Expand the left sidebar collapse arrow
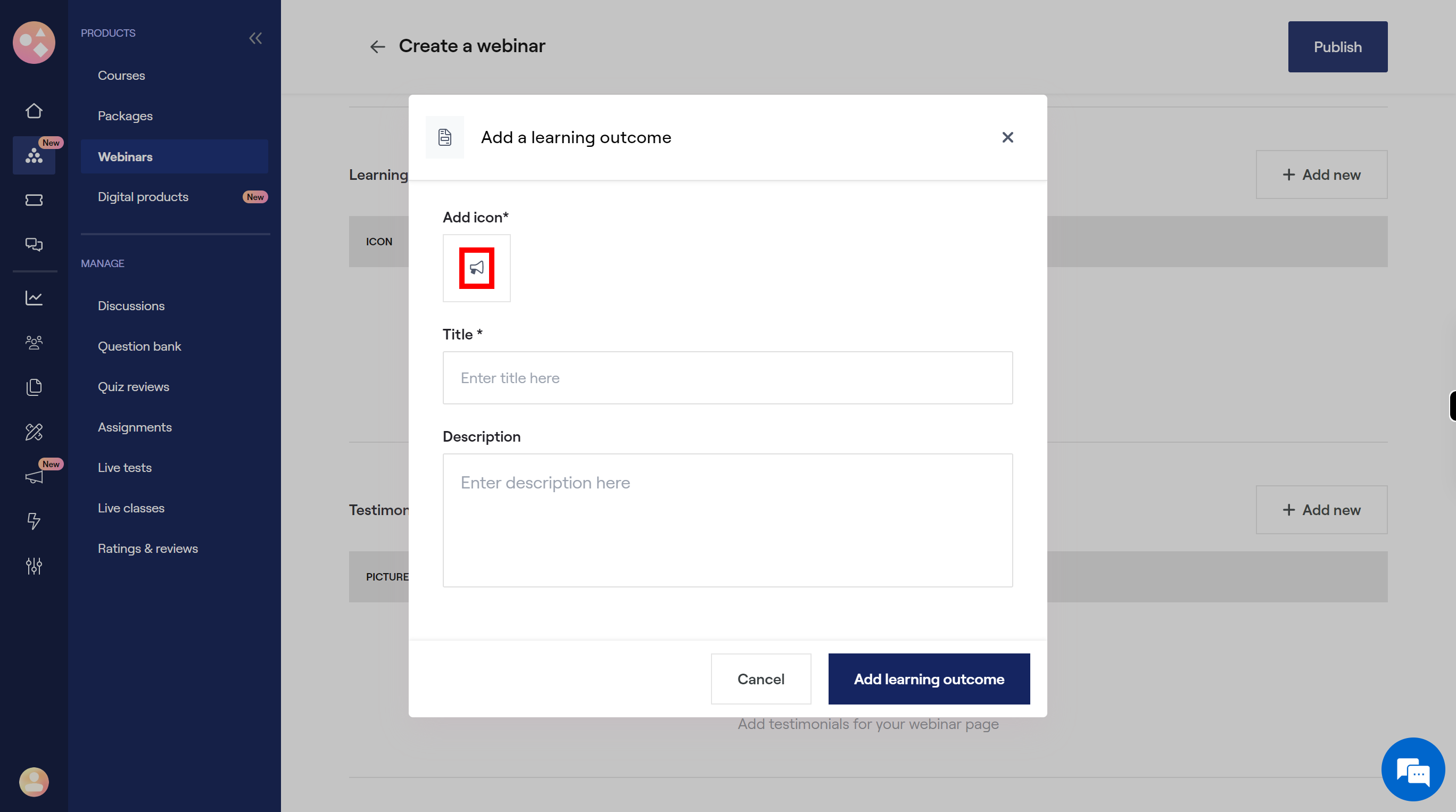The image size is (1456, 812). (x=255, y=38)
